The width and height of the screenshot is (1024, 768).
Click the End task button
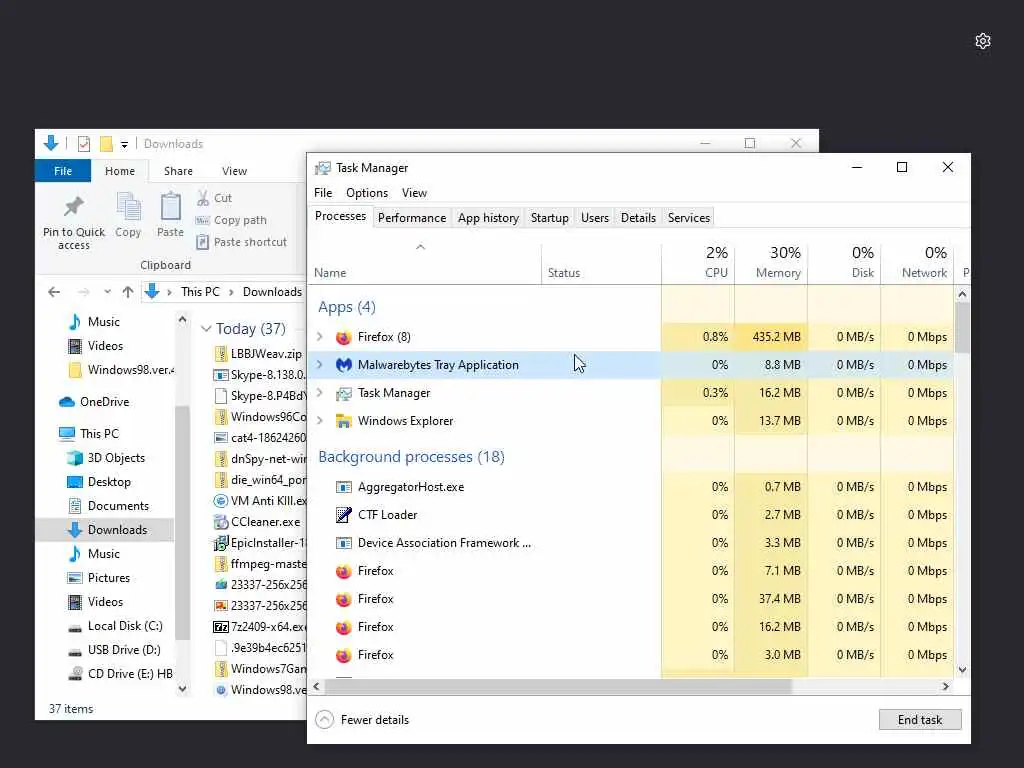pos(920,720)
